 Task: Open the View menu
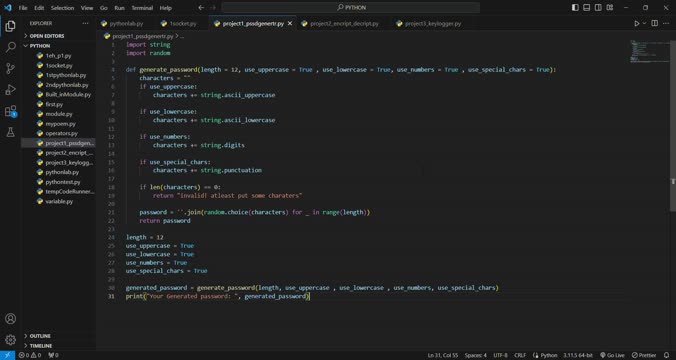[x=87, y=8]
